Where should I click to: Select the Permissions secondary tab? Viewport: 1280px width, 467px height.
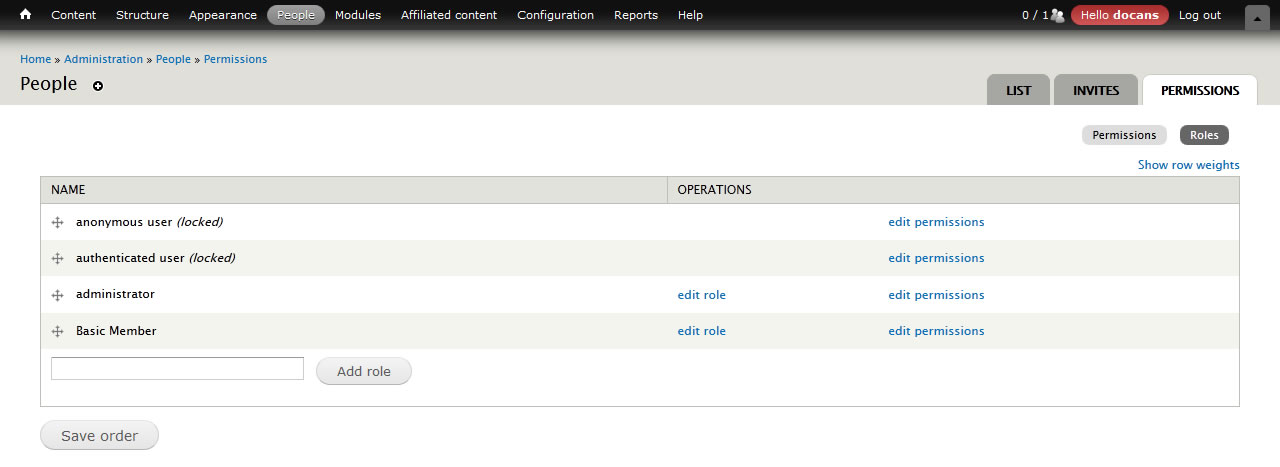pos(1124,135)
